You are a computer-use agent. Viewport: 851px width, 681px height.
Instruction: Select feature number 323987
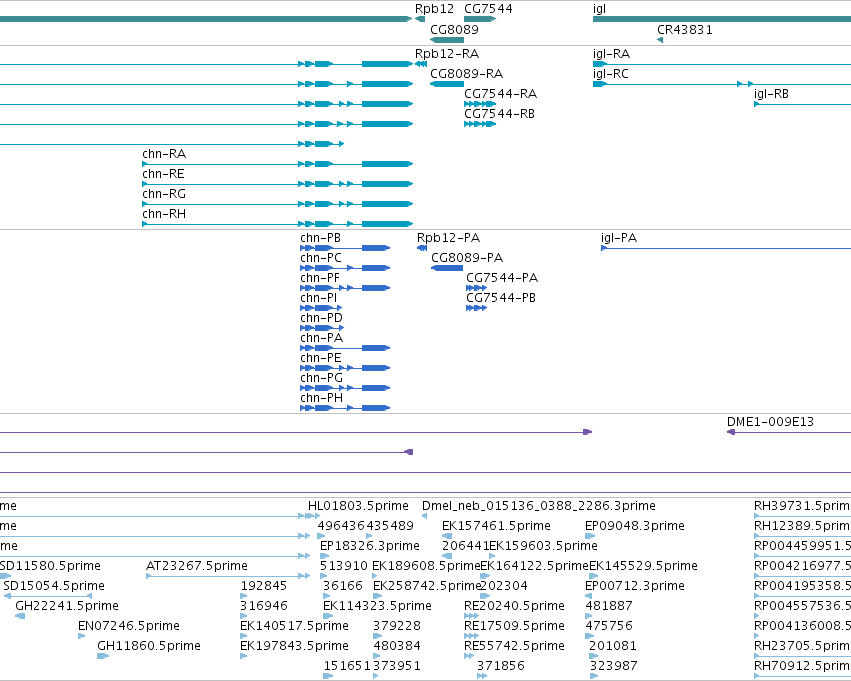[x=613, y=666]
